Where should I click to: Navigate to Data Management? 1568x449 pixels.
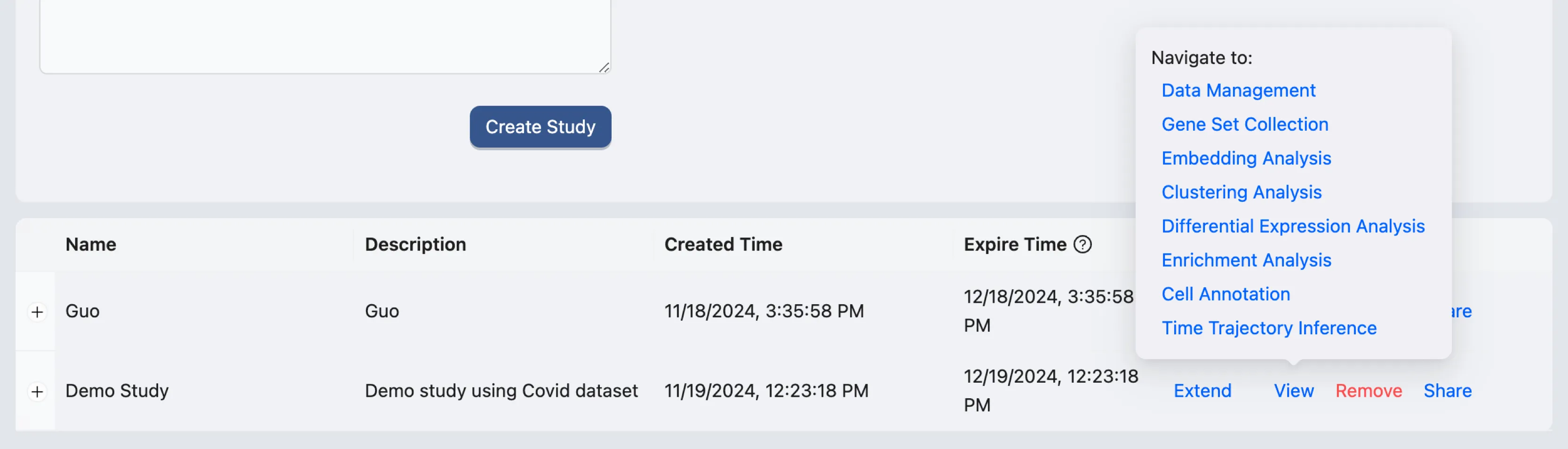(x=1238, y=91)
